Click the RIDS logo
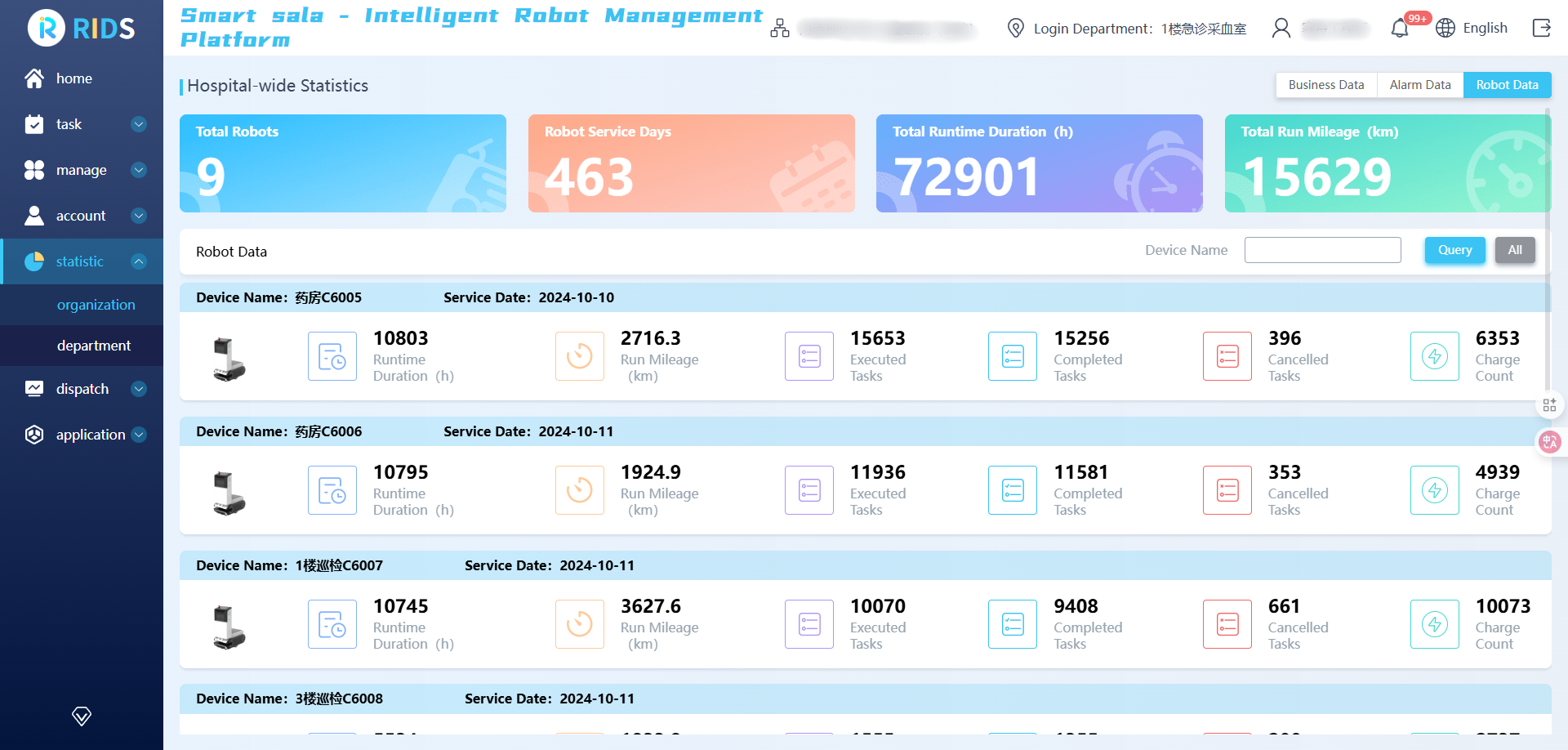Image resolution: width=1568 pixels, height=750 pixels. point(81,29)
